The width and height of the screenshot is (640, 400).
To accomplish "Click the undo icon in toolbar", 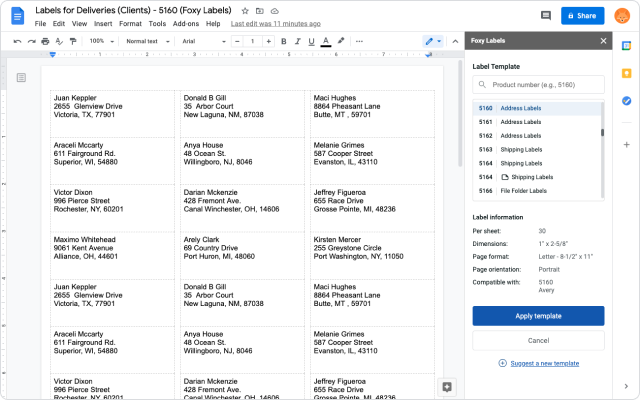I will point(17,41).
